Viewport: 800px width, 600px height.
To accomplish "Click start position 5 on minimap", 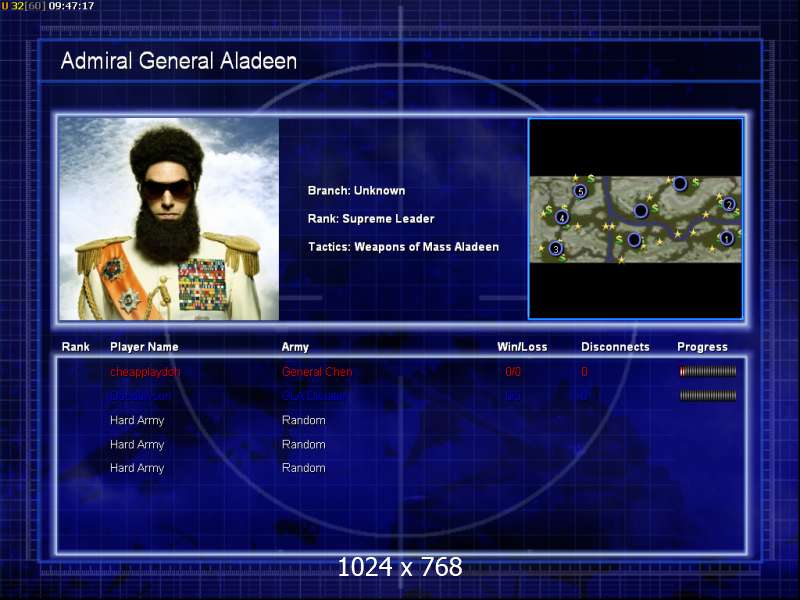I will pos(580,191).
